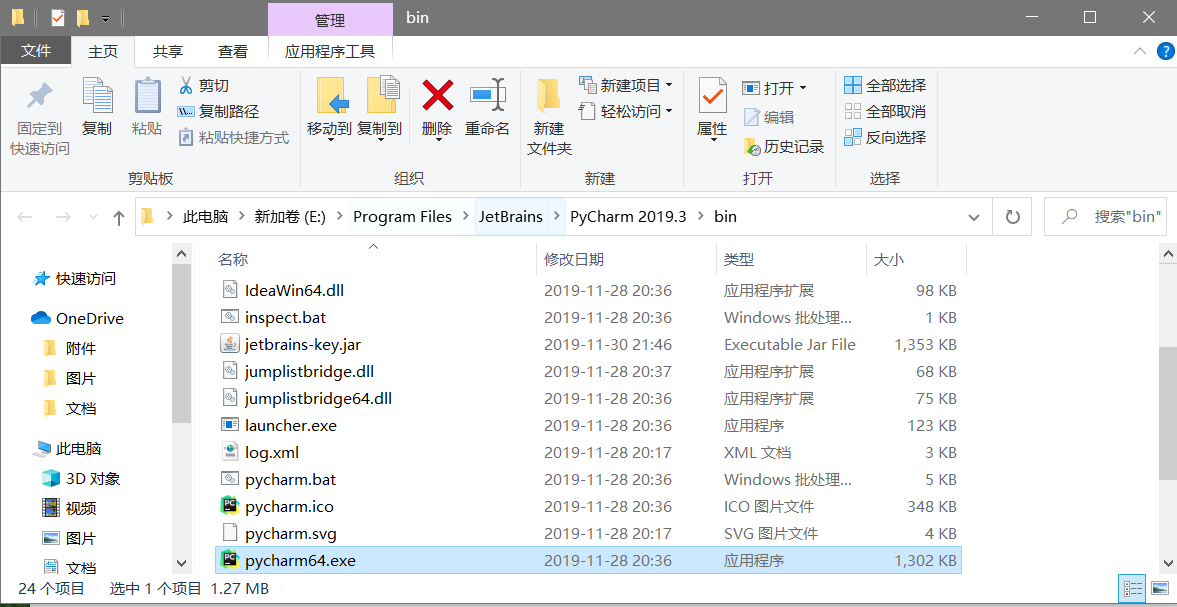Click the blue Help question-mark icon
Viewport: 1177px width, 607px height.
(x=1166, y=51)
